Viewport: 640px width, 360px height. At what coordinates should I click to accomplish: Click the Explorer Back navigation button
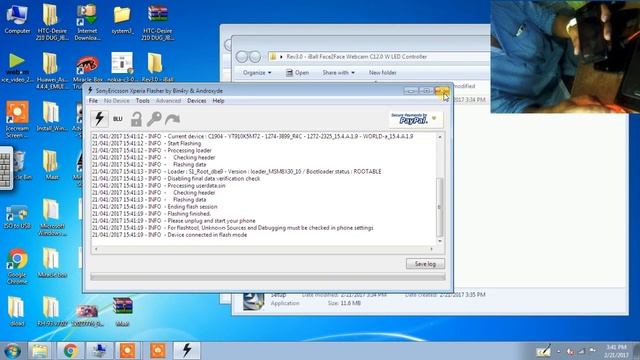(x=242, y=57)
